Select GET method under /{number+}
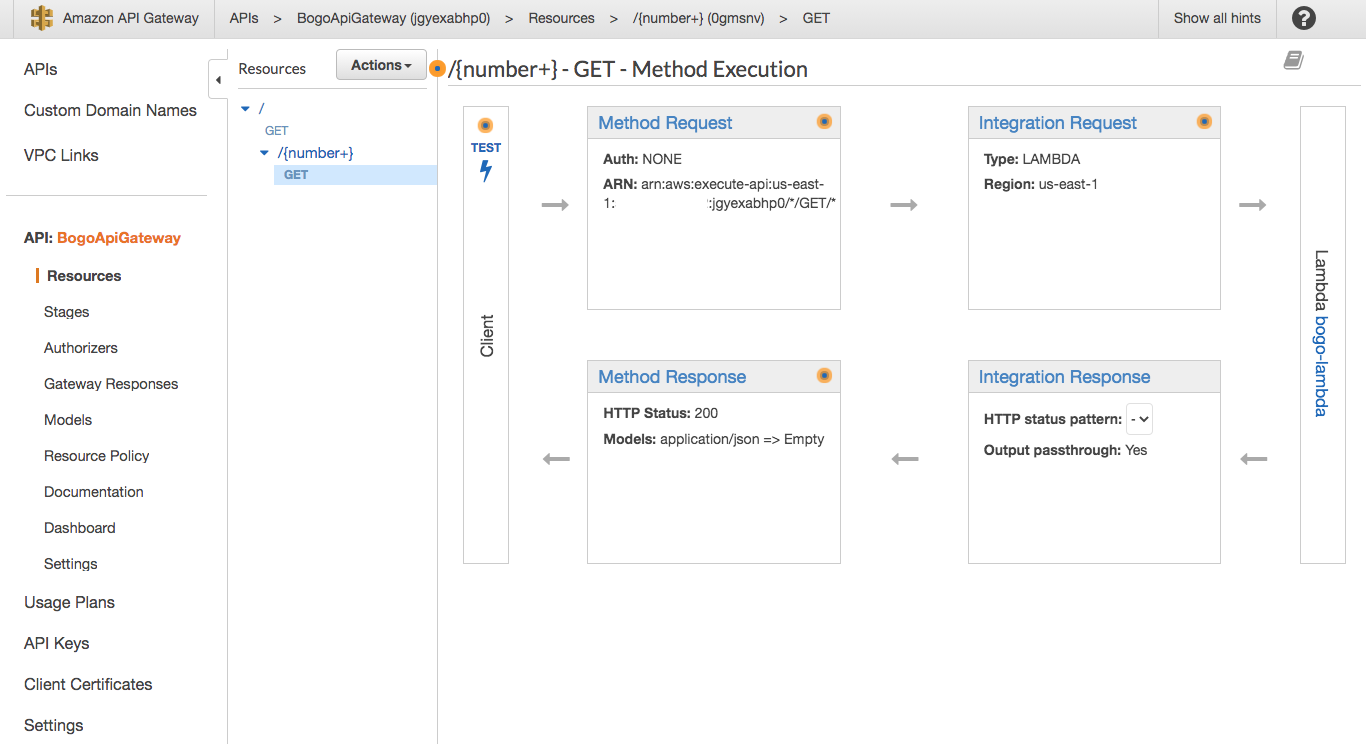This screenshot has height=744, width=1366. (x=296, y=174)
